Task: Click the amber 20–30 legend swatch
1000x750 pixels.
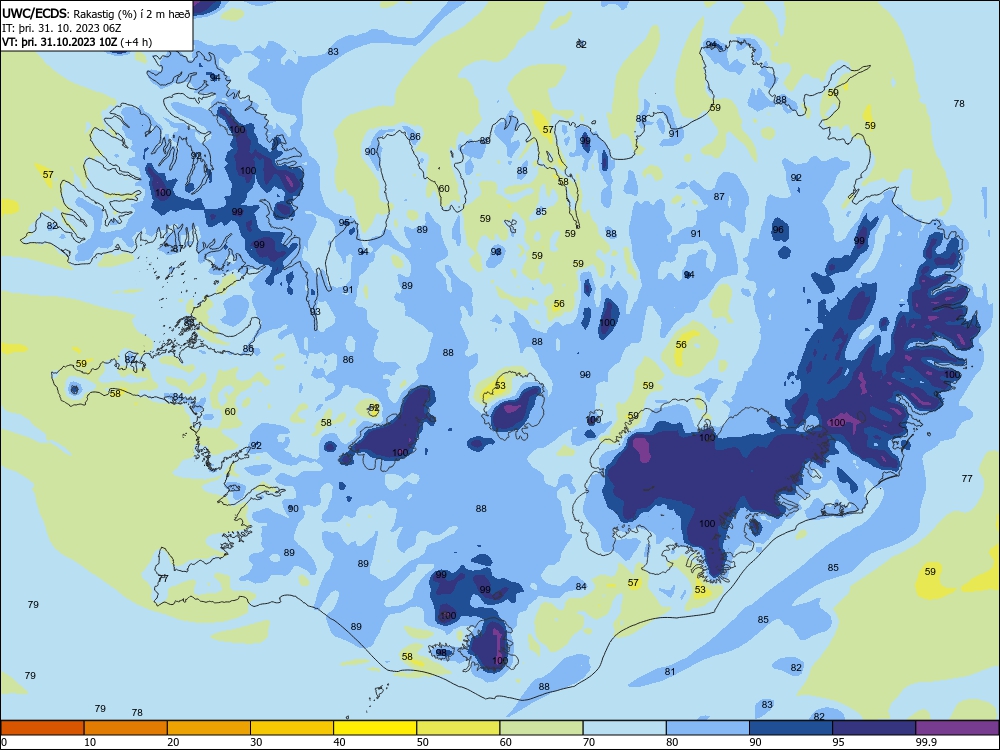Action: point(209,728)
